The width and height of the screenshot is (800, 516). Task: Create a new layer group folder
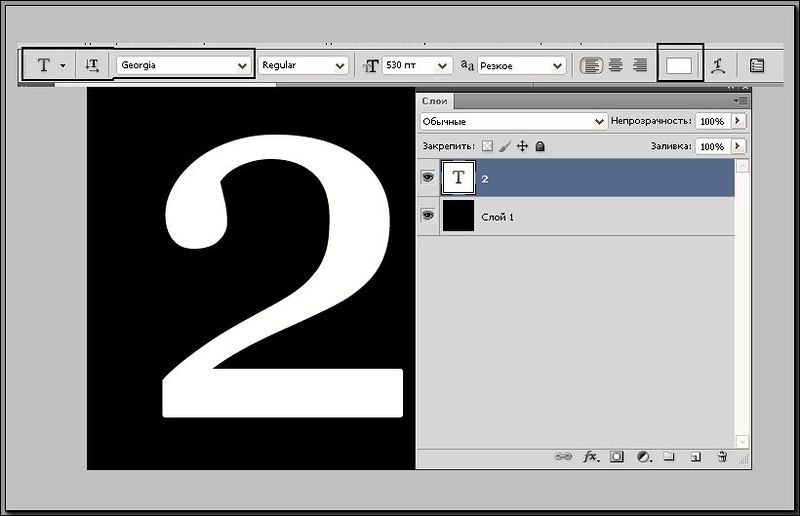669,456
